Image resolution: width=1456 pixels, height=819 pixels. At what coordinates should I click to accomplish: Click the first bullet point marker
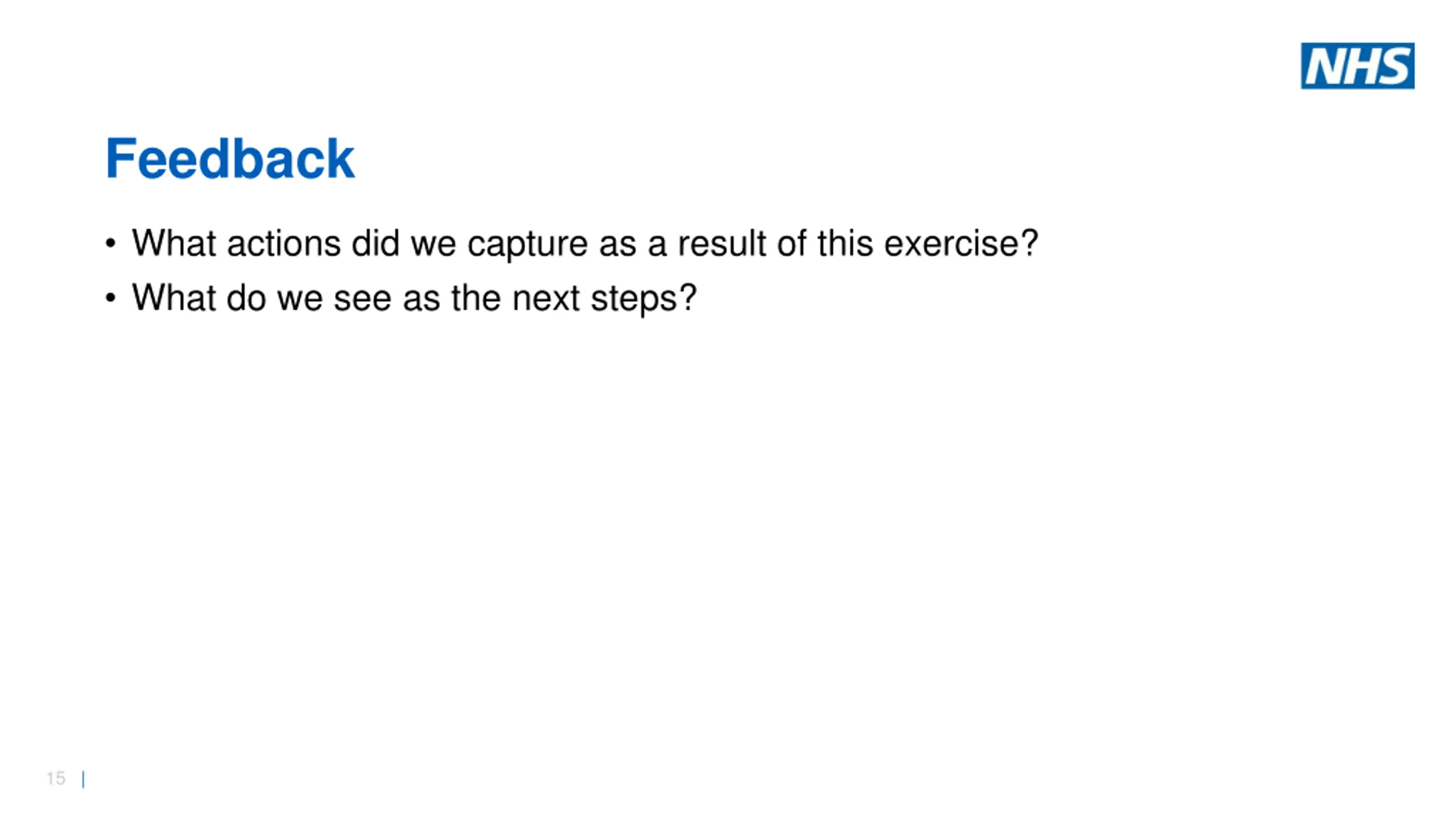point(110,244)
